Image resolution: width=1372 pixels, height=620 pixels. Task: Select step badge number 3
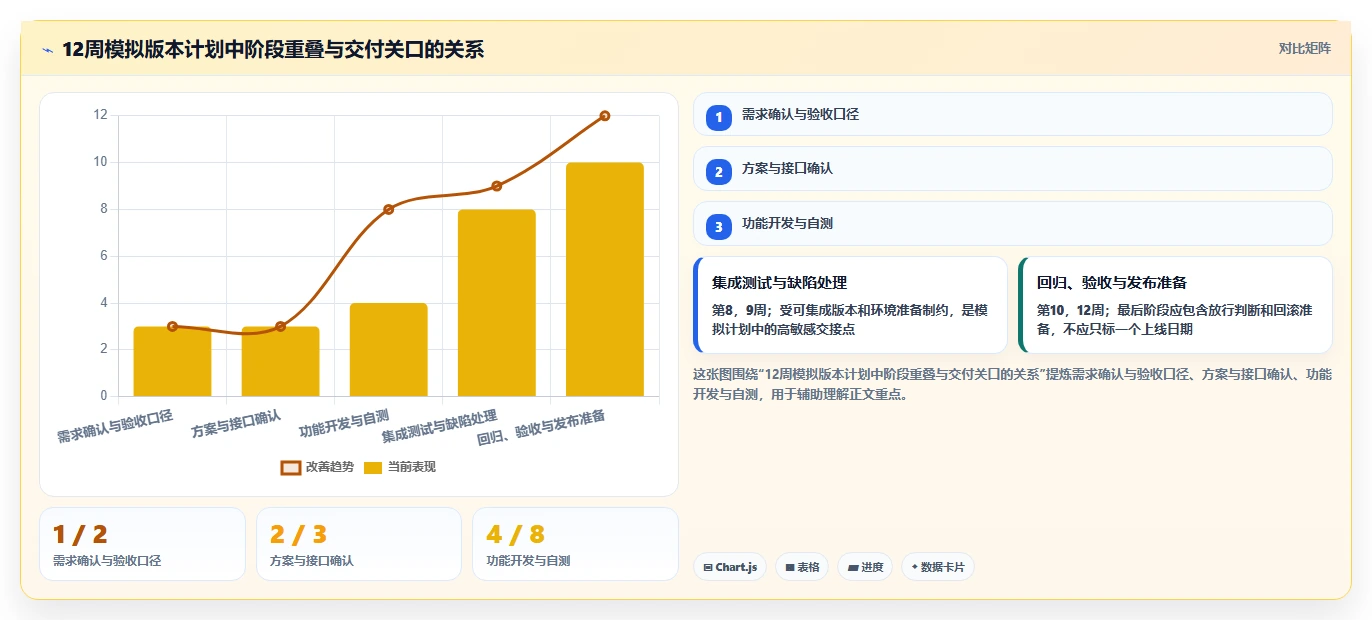[x=718, y=226]
